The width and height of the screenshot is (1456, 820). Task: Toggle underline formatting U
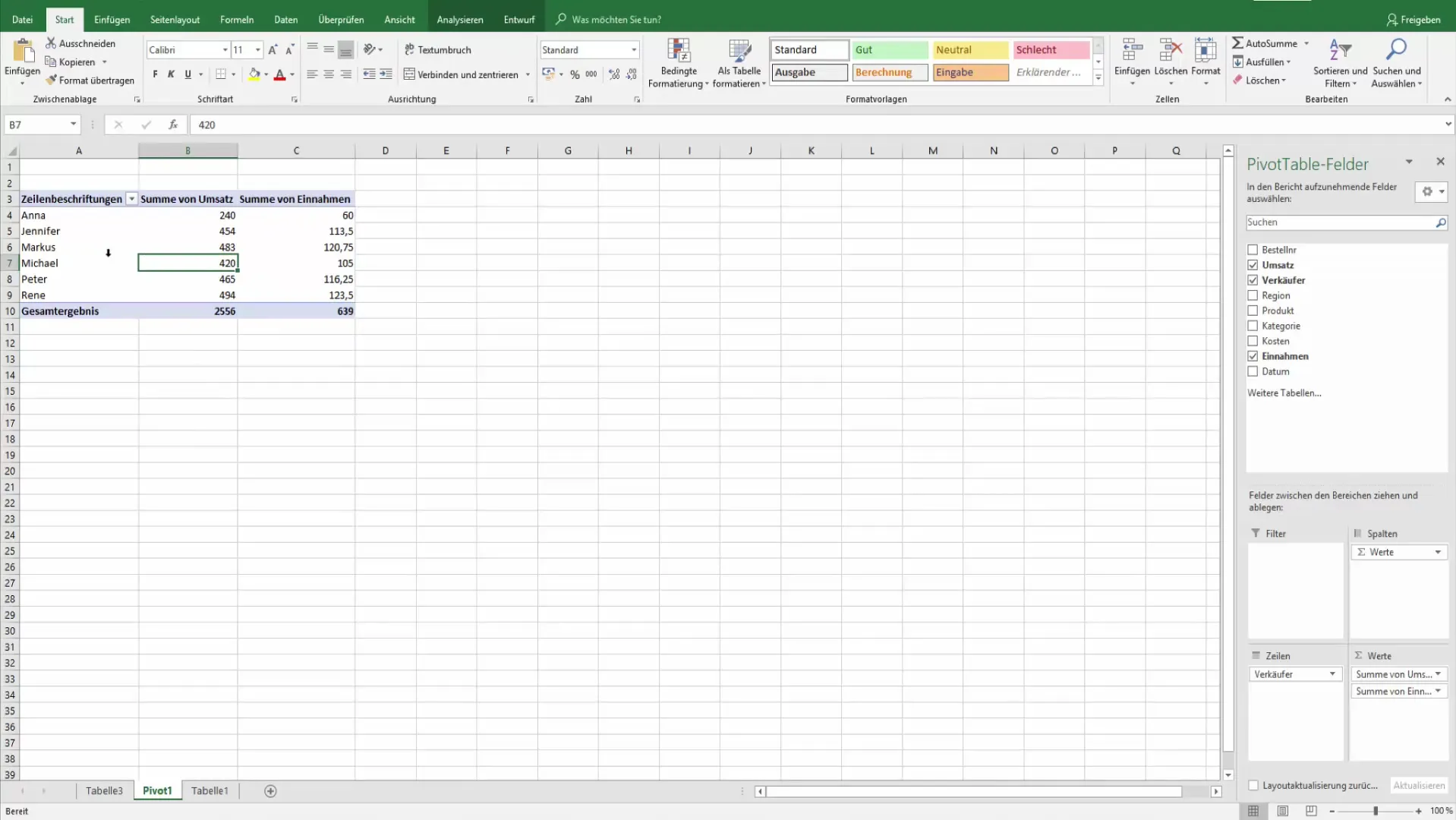click(x=188, y=74)
